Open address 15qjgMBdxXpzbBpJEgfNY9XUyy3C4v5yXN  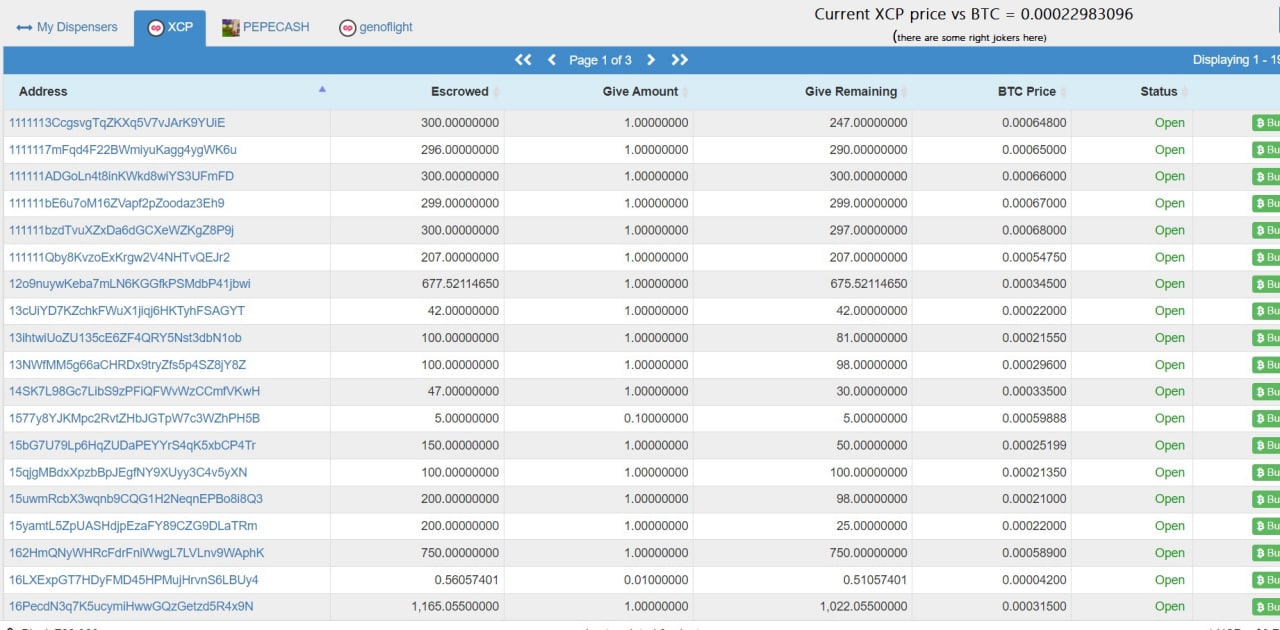point(128,472)
